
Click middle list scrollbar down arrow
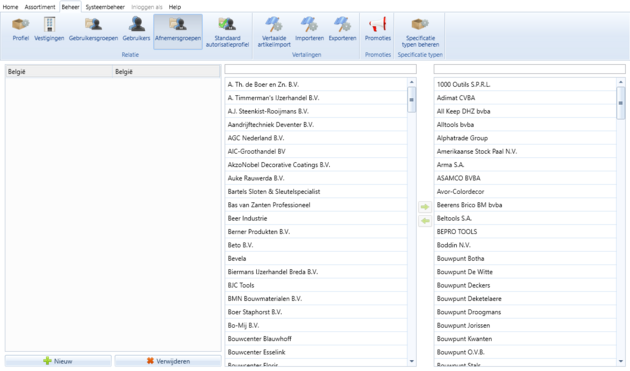tap(411, 361)
